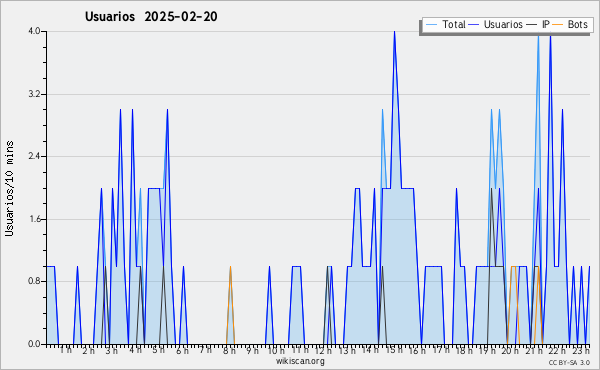
Task: Click the y-axis value 0.8
Action: coord(34,281)
